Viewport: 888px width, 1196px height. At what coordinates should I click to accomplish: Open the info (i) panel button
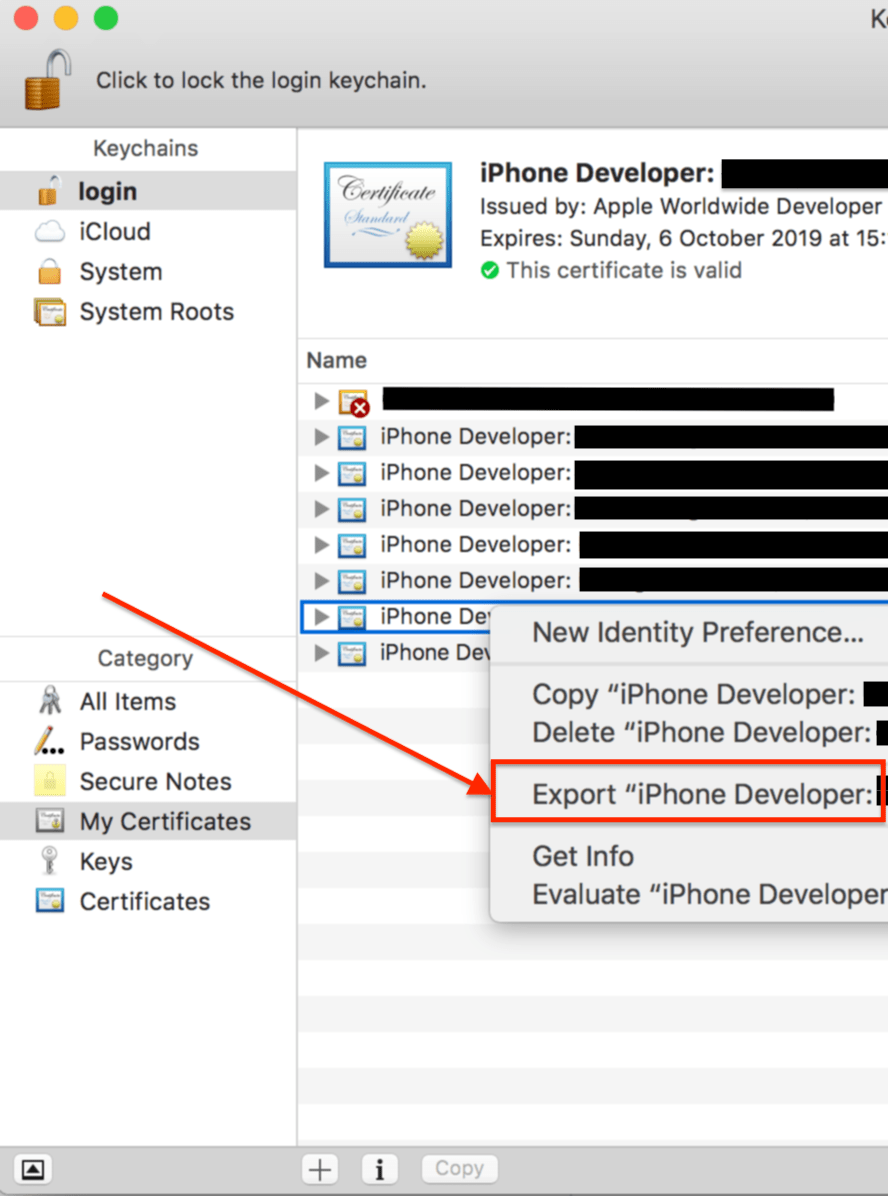pos(379,1168)
